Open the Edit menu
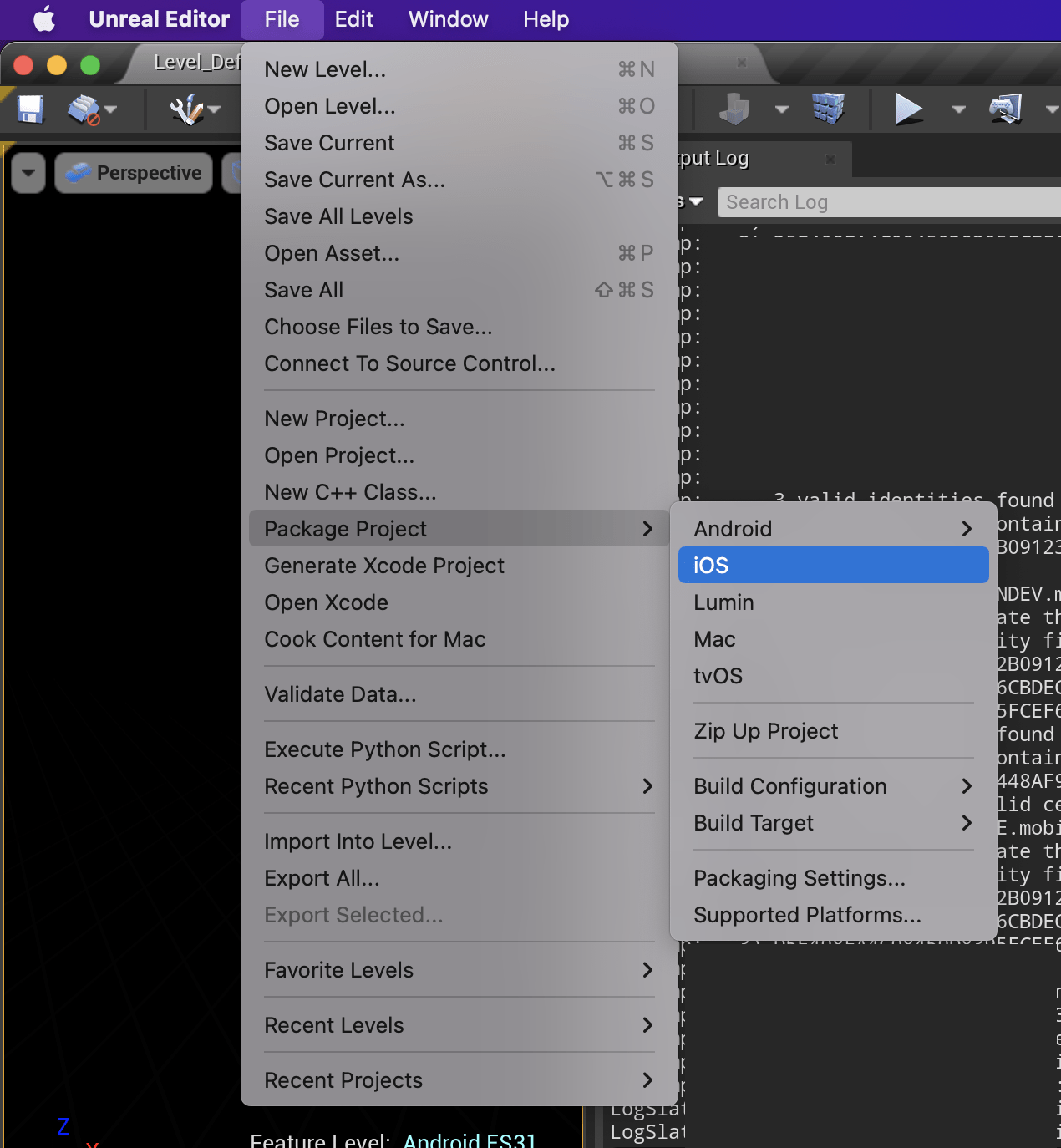The width and height of the screenshot is (1061, 1148). pyautogui.click(x=353, y=19)
